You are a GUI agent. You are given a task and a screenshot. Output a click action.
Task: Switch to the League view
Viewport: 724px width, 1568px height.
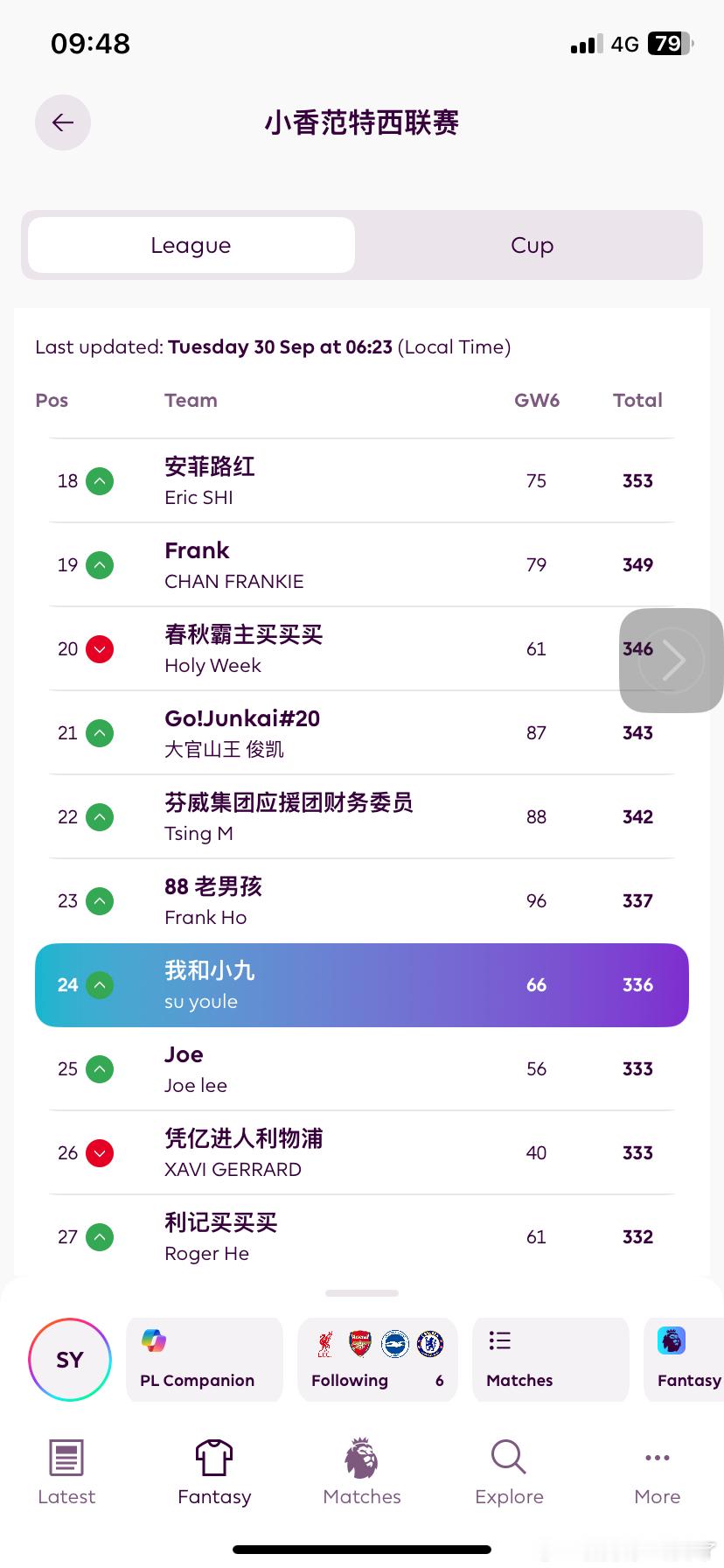[x=191, y=245]
